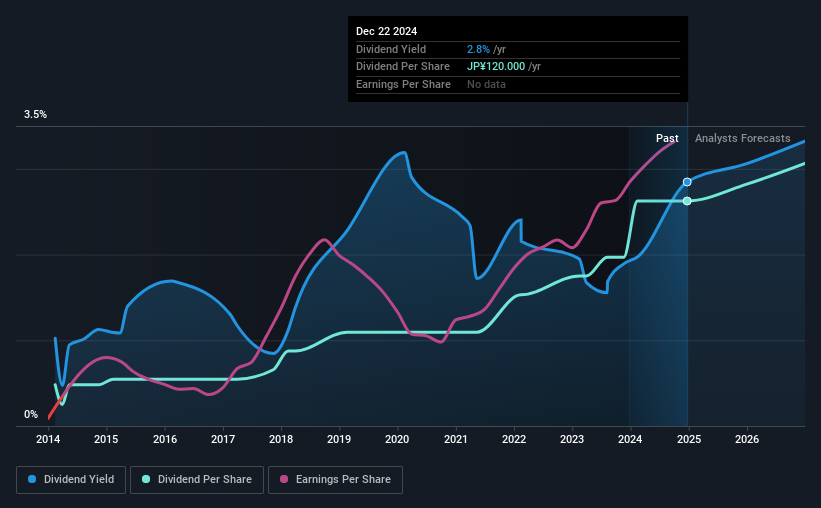The width and height of the screenshot is (821, 508).
Task: Toggle the Dividend Per Share legend button
Action: [x=197, y=480]
